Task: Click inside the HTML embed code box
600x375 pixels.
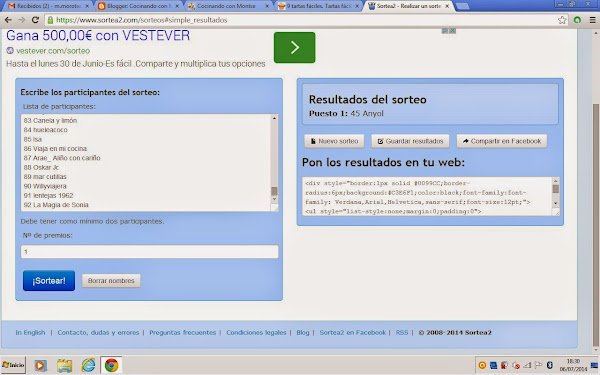Action: point(427,197)
